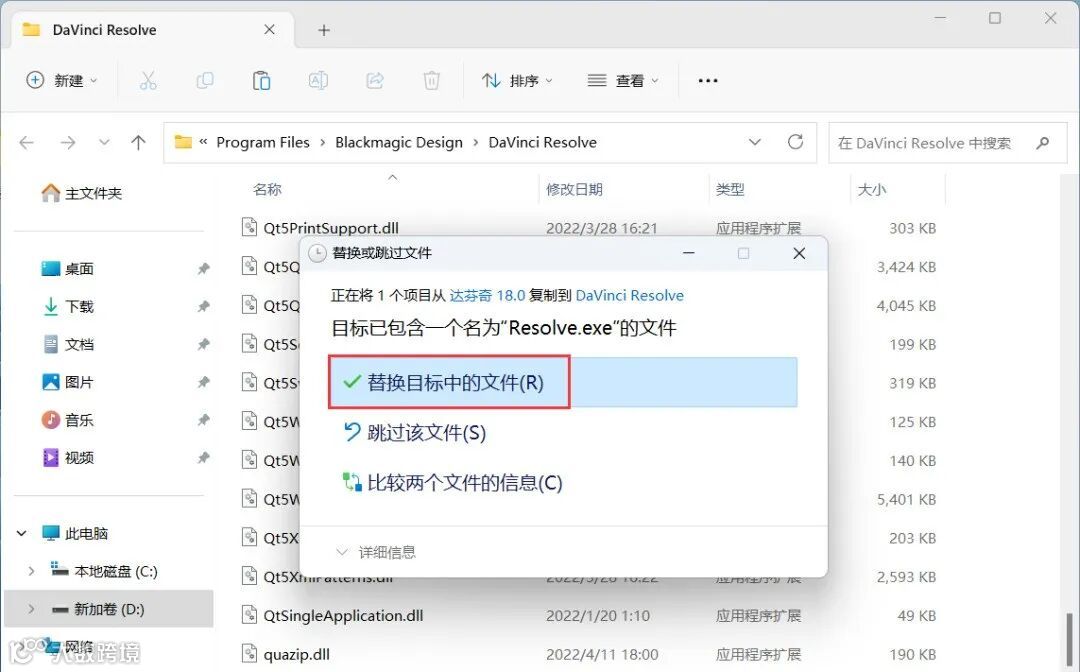Click the search magnifier icon
Screen dimensions: 1080x672
[x=1043, y=143]
